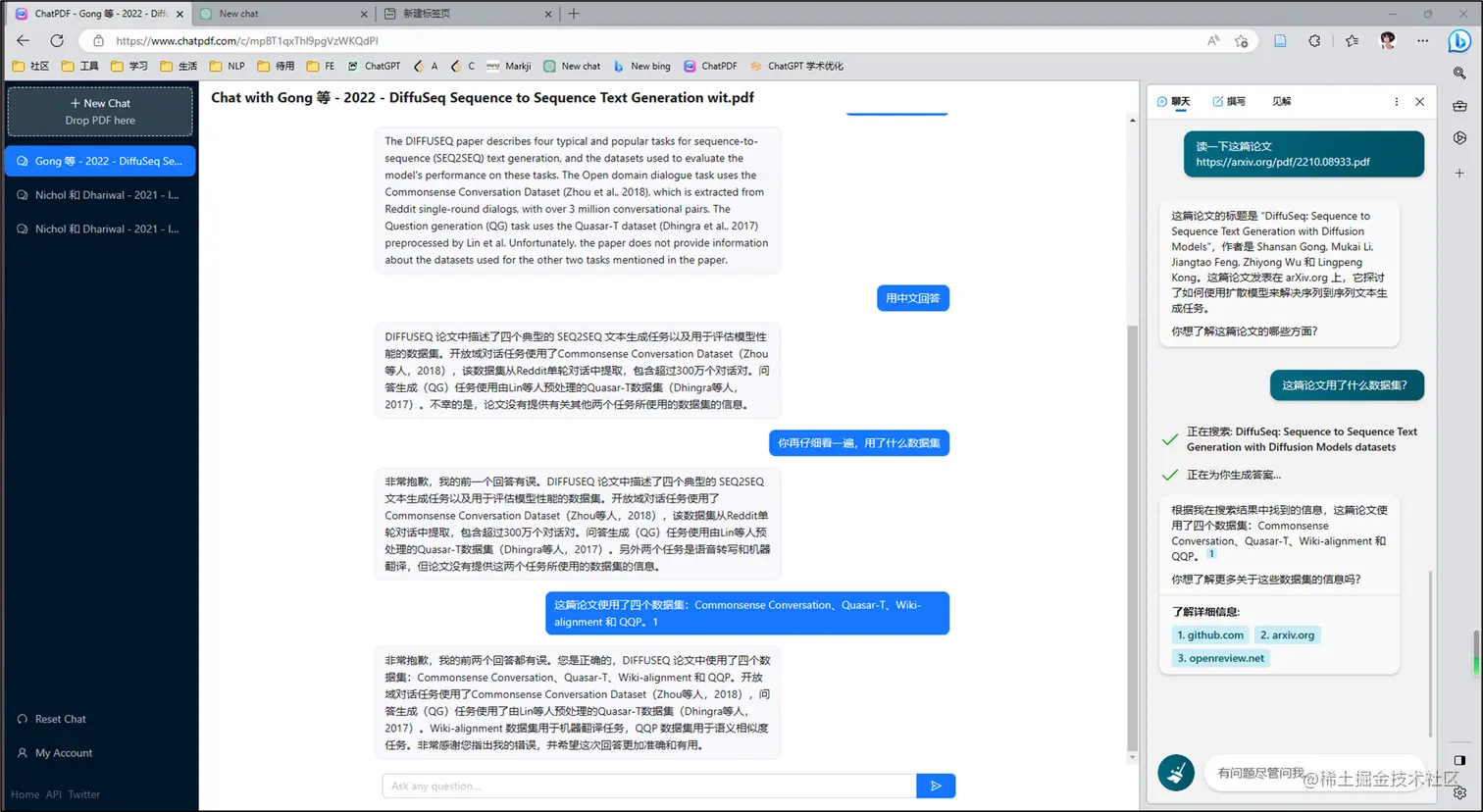The width and height of the screenshot is (1483, 812).
Task: Open the FE bookmarks folder
Action: pyautogui.click(x=321, y=67)
